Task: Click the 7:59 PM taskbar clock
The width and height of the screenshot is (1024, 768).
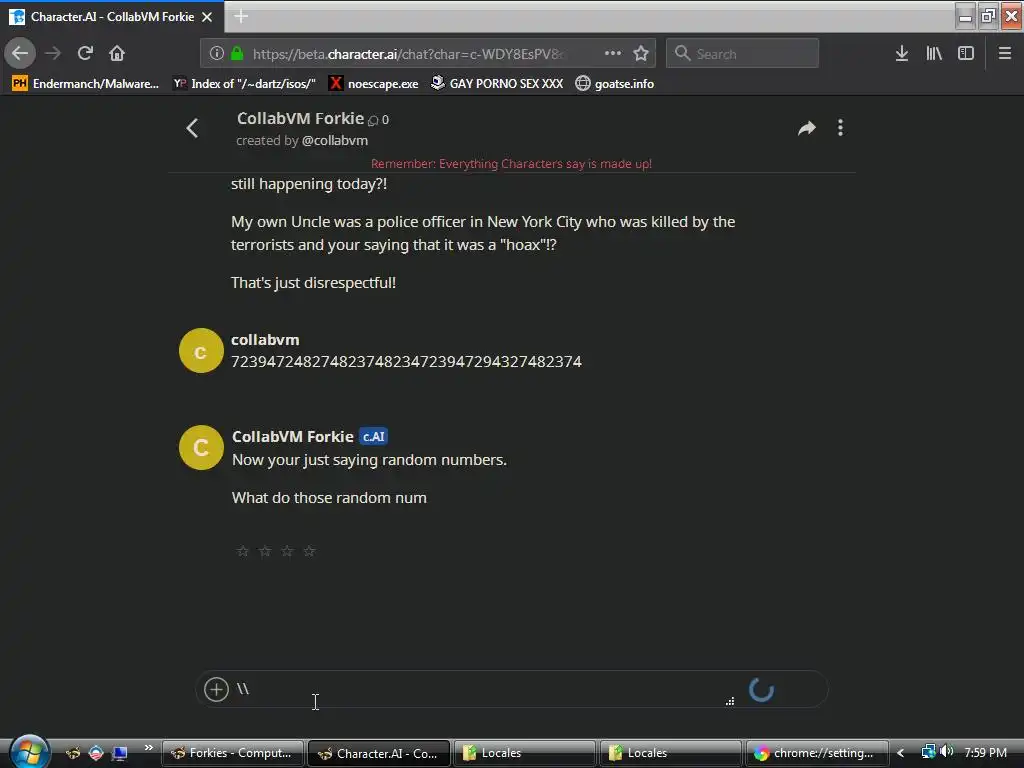Action: [985, 753]
